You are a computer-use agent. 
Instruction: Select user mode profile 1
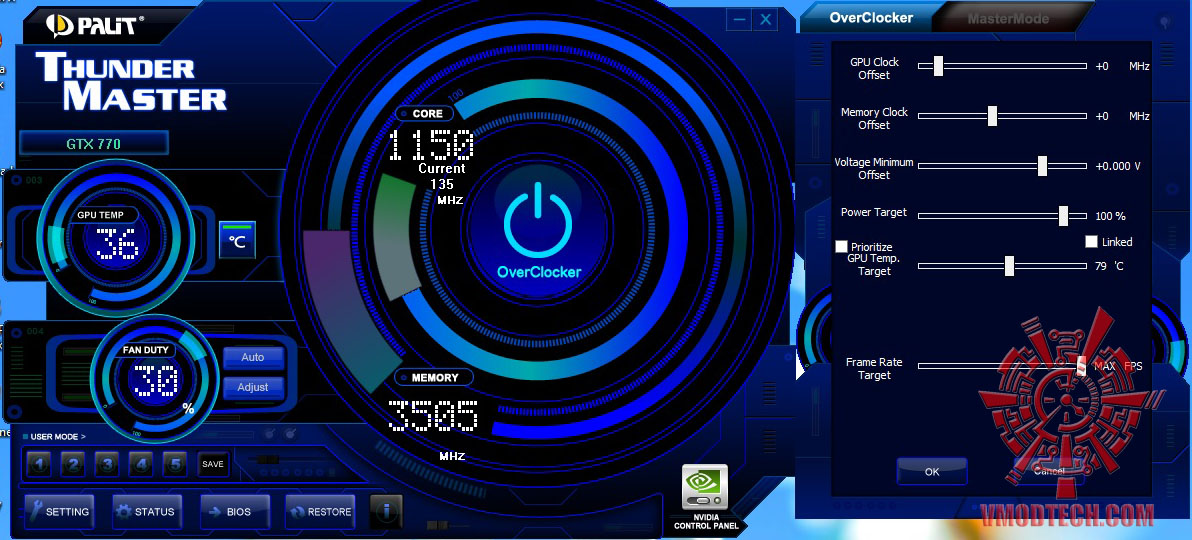pyautogui.click(x=40, y=464)
